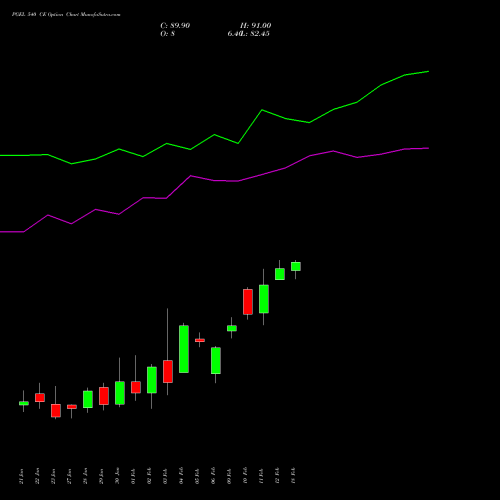The width and height of the screenshot is (500, 500).
Task: Select the 09 Feb date label
Action: [230, 476]
